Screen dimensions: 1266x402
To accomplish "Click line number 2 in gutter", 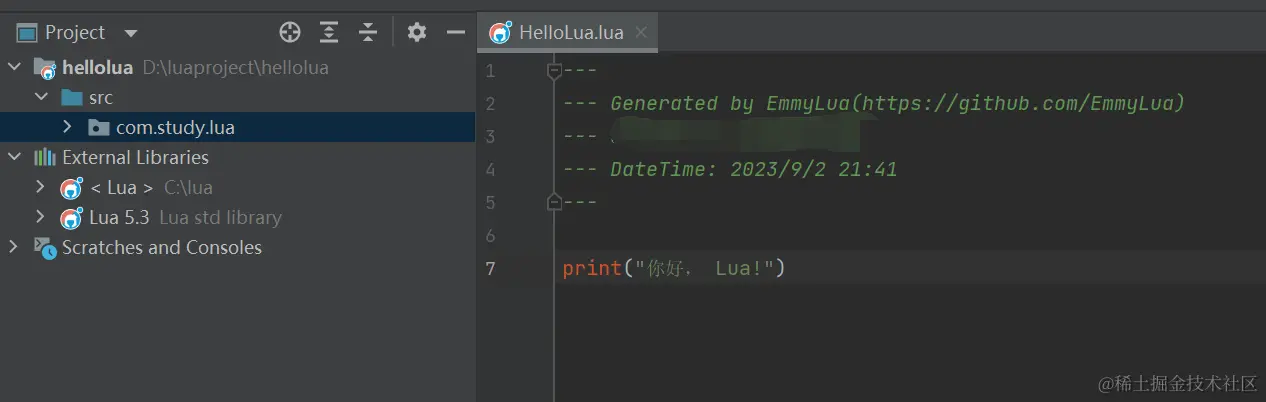I will pyautogui.click(x=490, y=103).
